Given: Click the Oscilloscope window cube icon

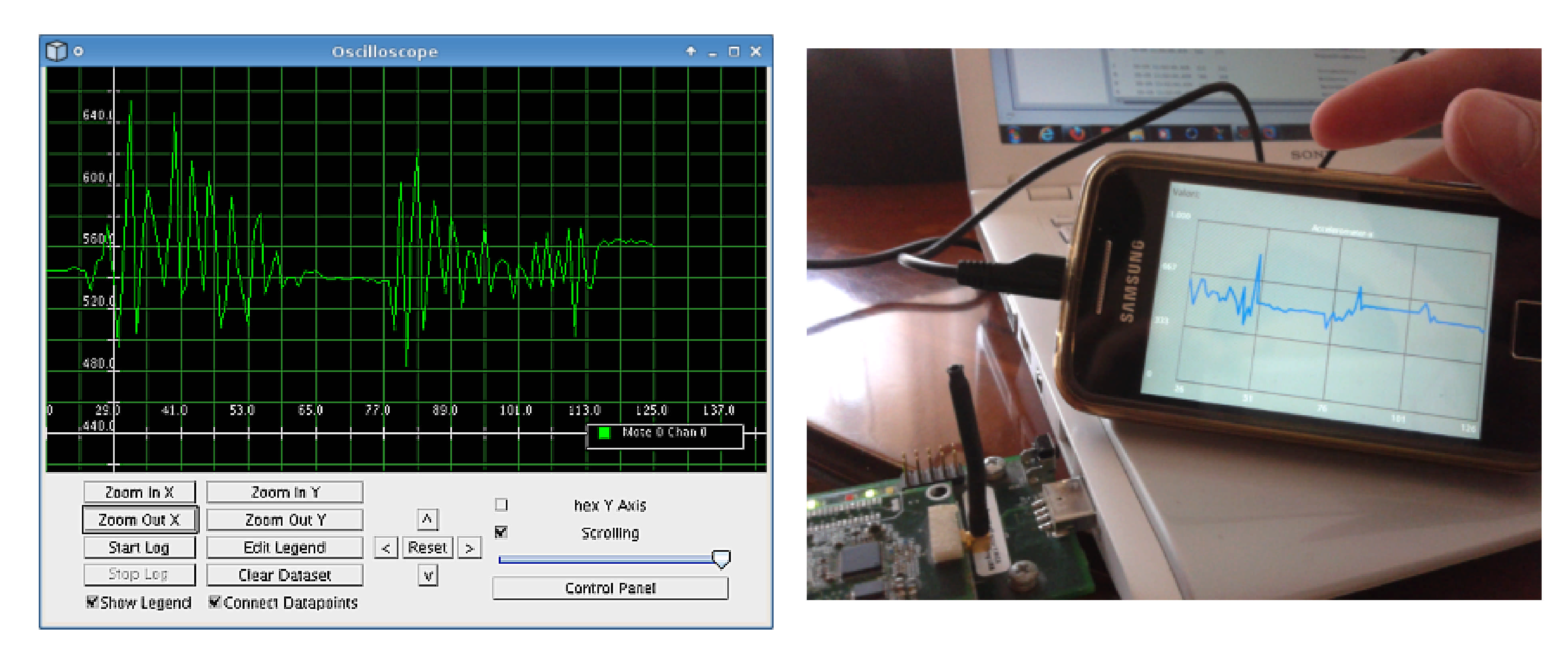Looking at the screenshot, I should click(56, 51).
